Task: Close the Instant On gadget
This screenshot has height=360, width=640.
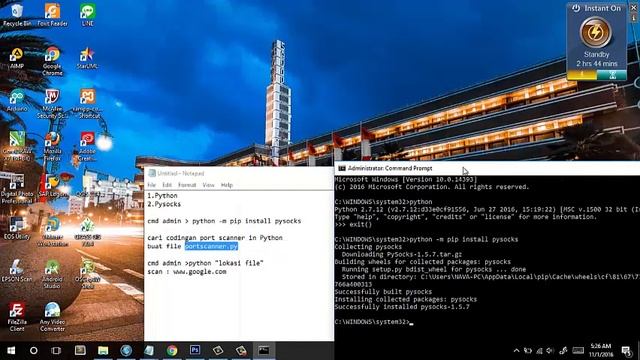Action: pos(634,7)
